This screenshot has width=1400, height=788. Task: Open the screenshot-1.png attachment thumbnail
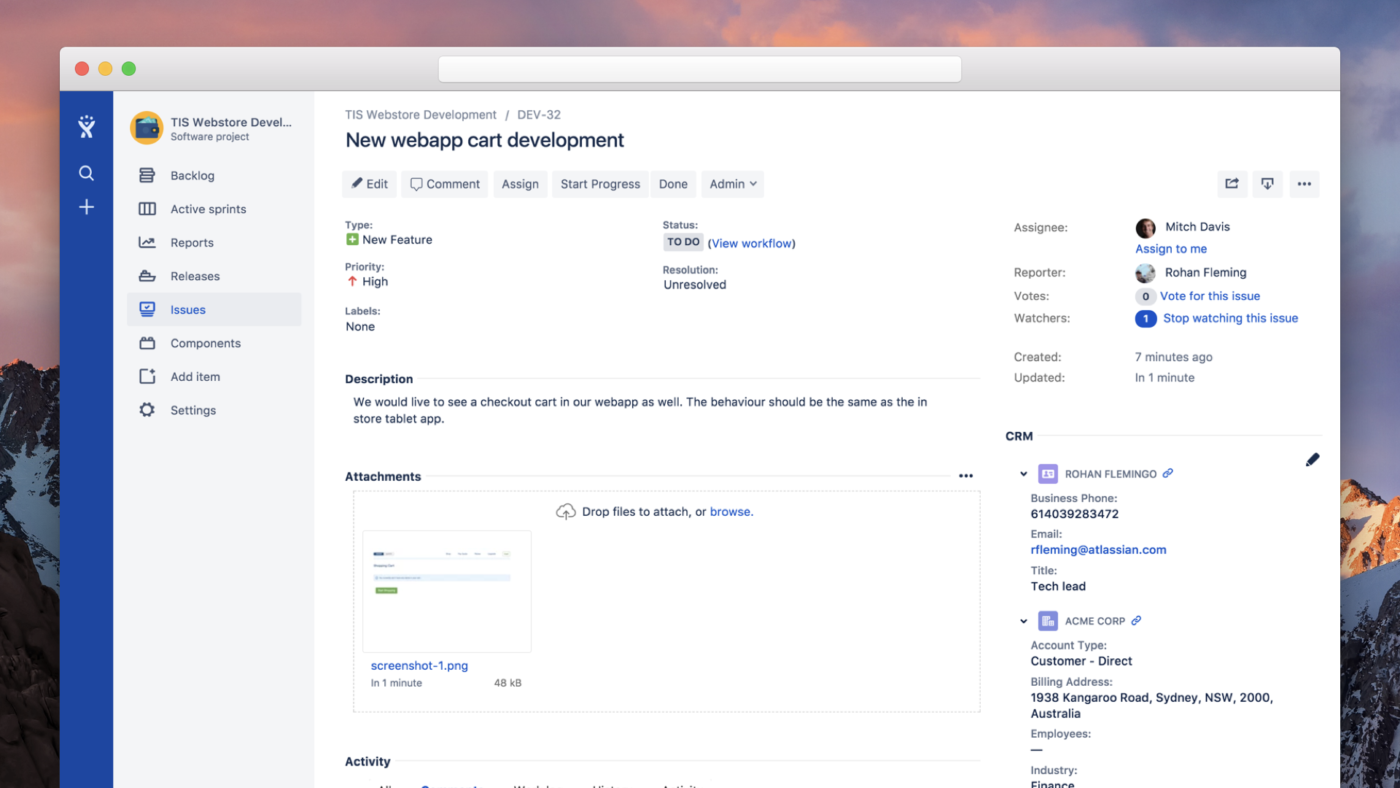click(x=446, y=590)
